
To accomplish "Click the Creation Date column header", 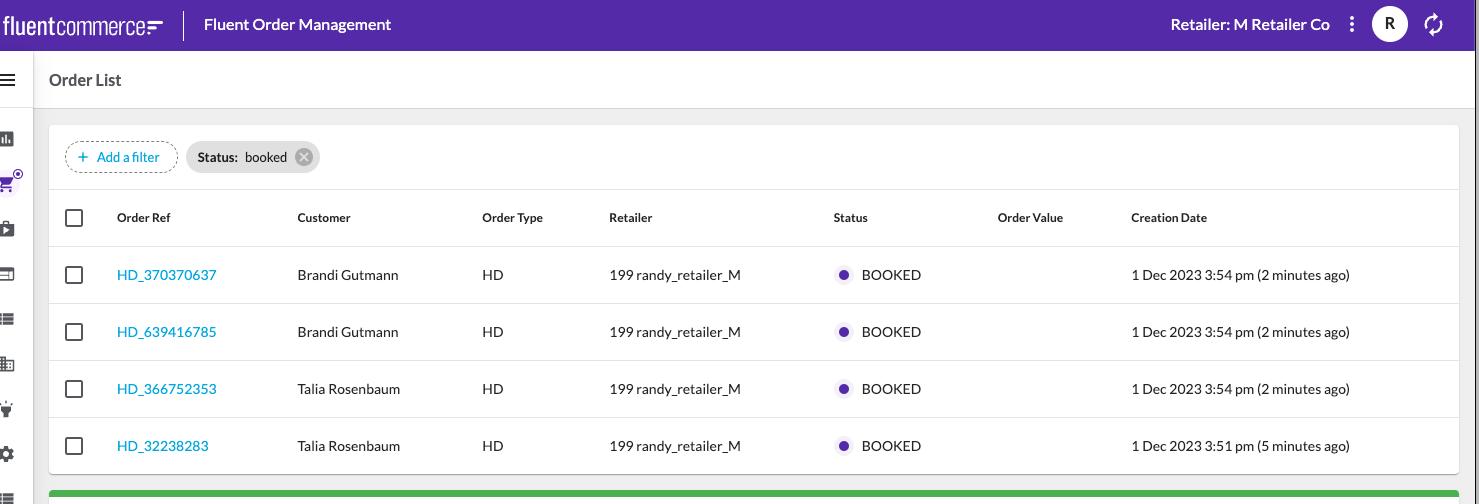I will point(1168,218).
